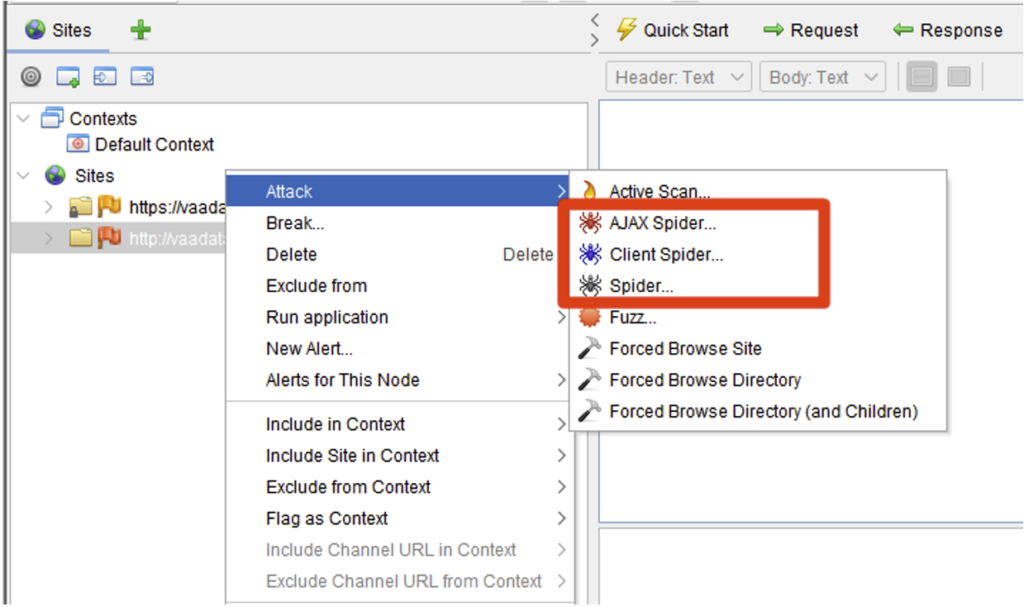Choose Spider... in the Attack submenu
The image size is (1024, 607).
click(641, 286)
